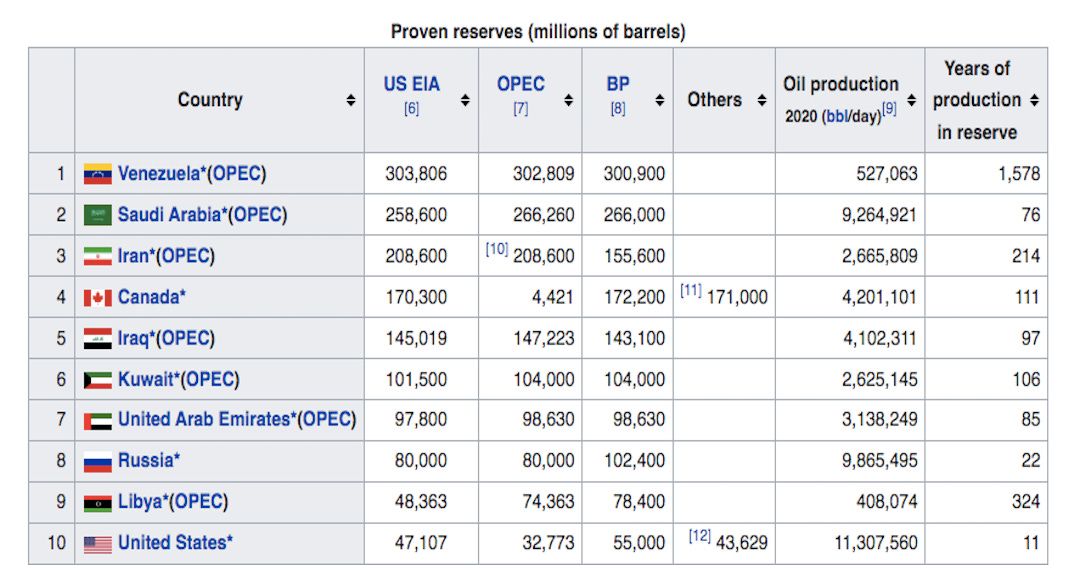
Task: Open the OPEC header link
Action: (521, 84)
